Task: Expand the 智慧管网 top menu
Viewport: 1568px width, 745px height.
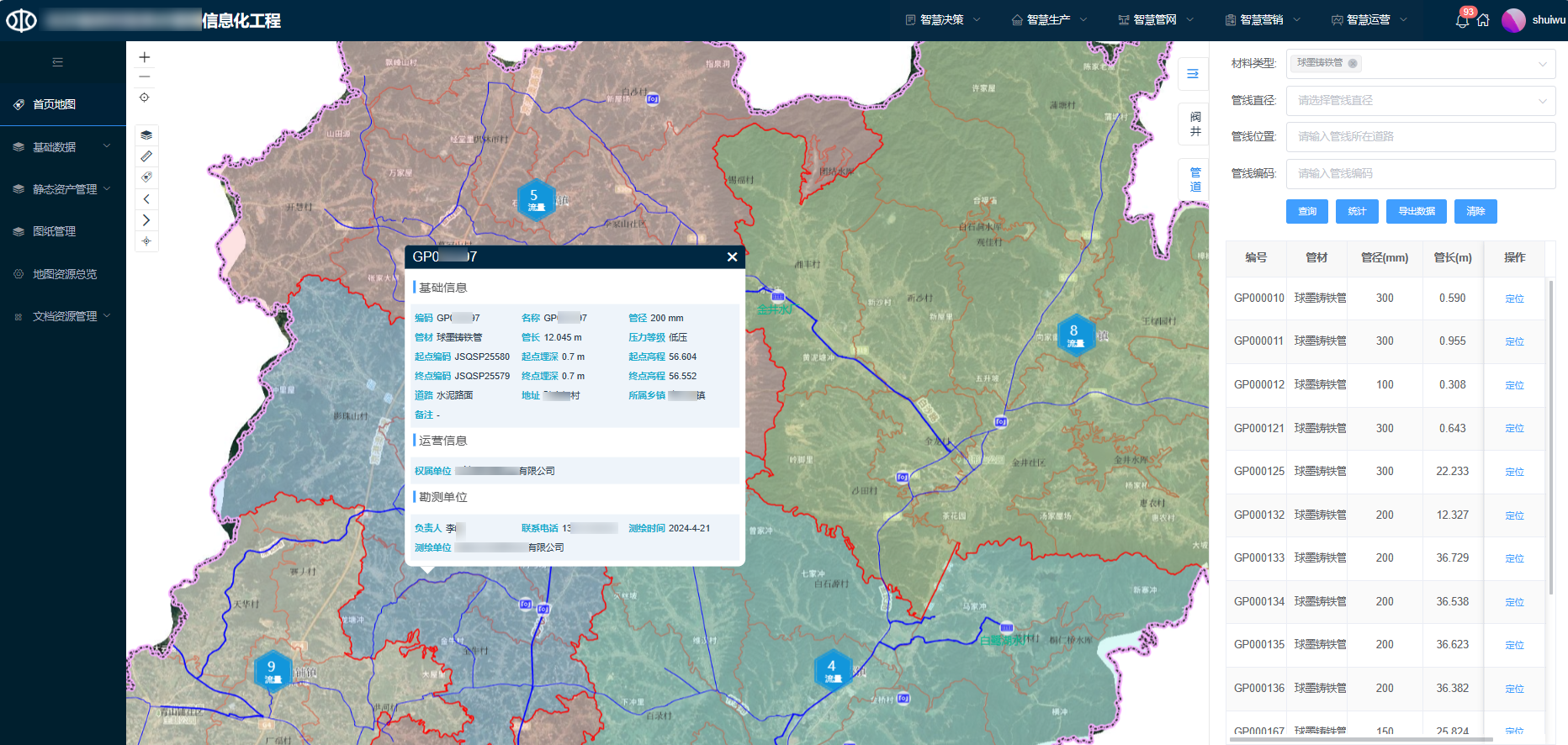Action: click(x=1155, y=20)
